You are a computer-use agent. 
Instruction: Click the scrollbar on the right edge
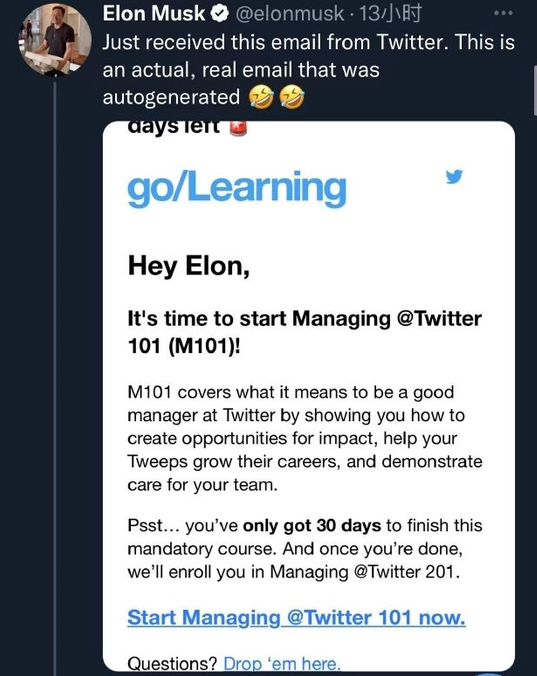535,91
